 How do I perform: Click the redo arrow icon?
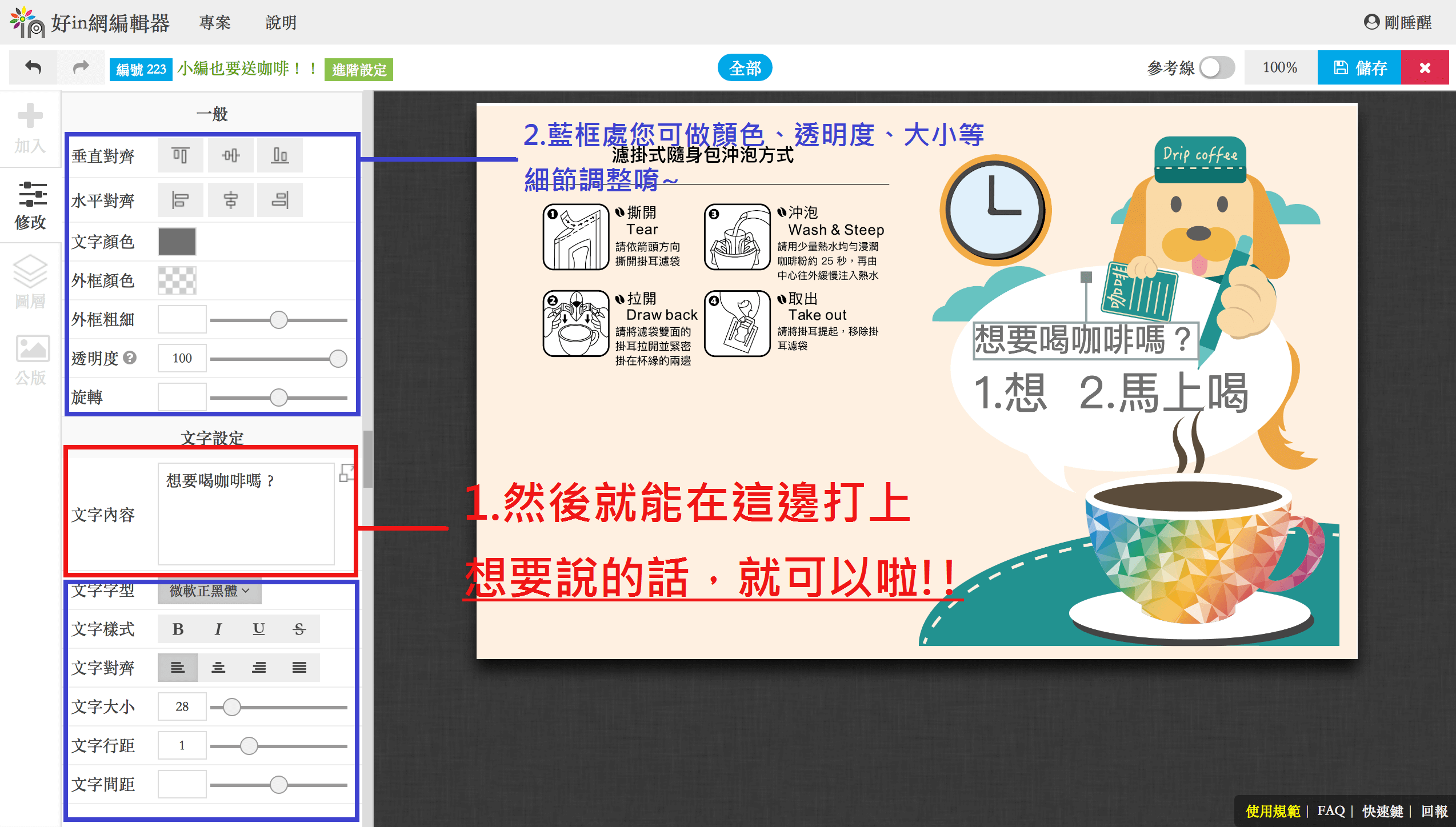coord(81,68)
